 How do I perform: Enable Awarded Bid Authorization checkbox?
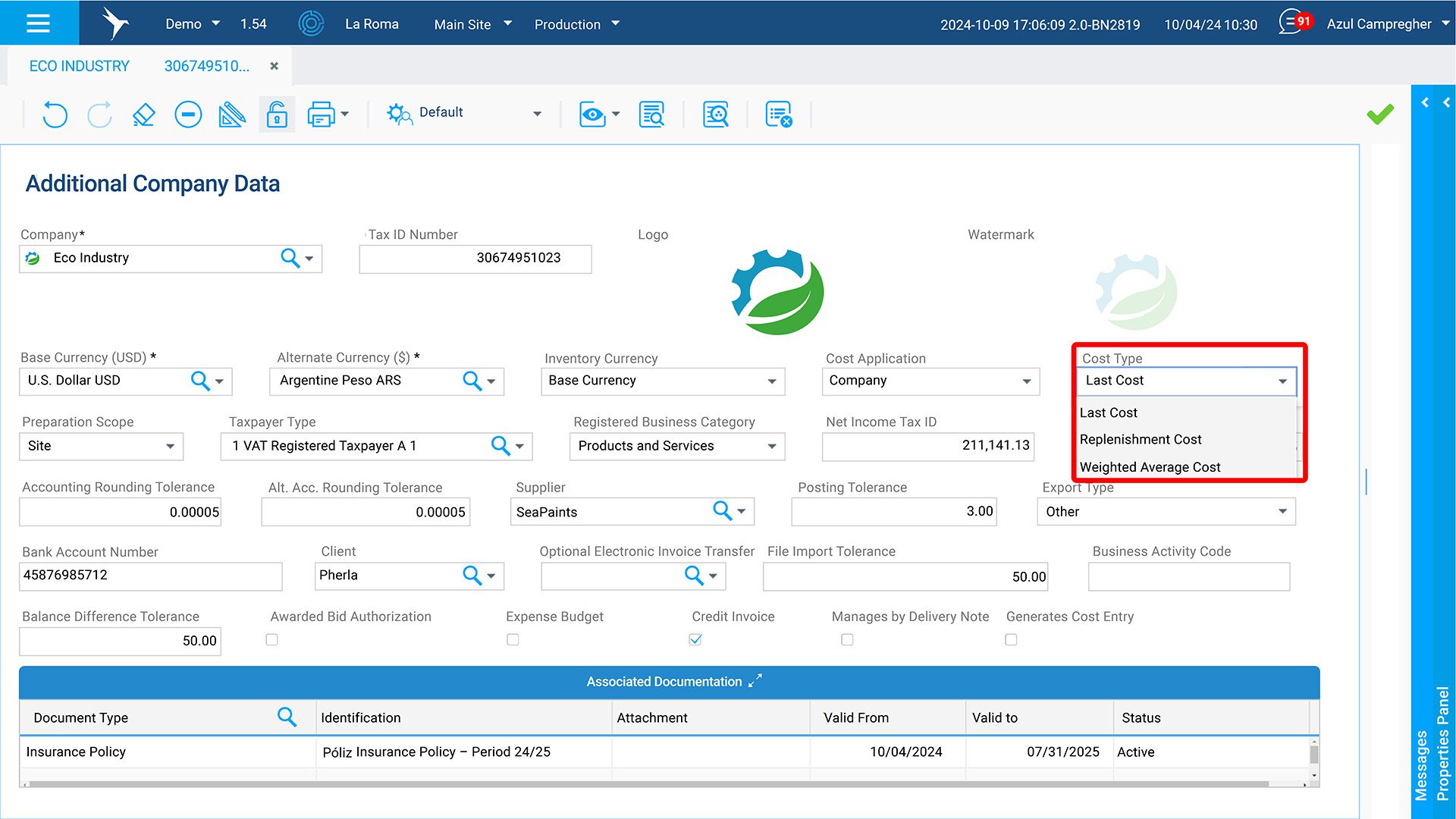click(x=271, y=639)
